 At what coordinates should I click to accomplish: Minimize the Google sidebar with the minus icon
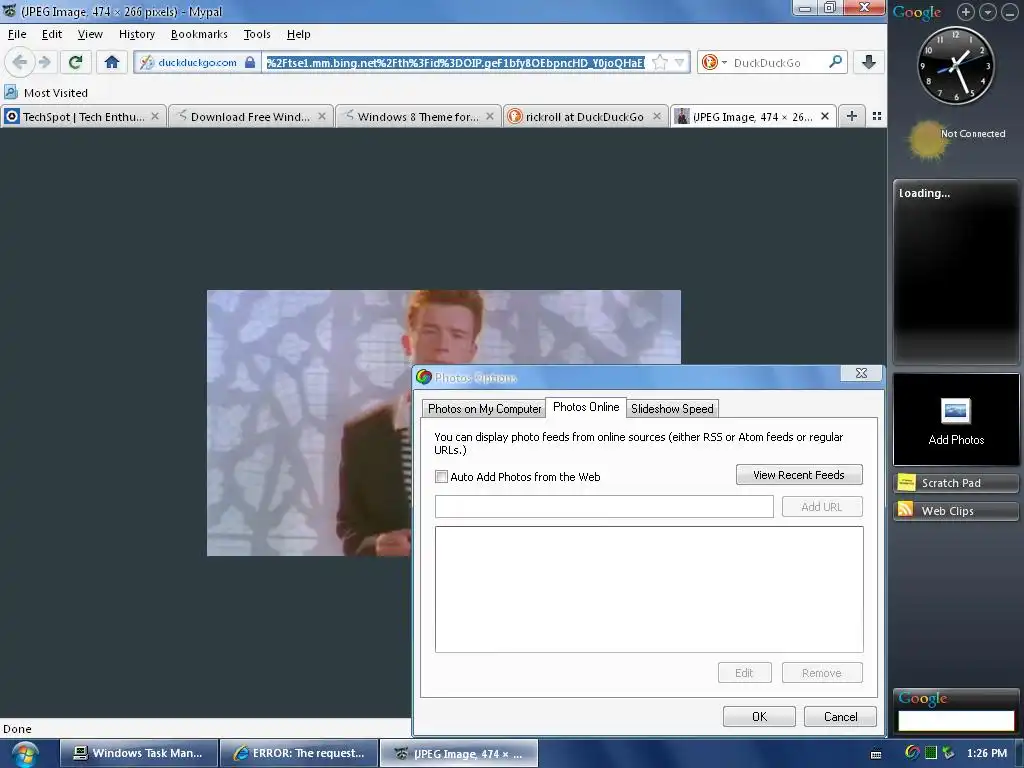(1010, 12)
